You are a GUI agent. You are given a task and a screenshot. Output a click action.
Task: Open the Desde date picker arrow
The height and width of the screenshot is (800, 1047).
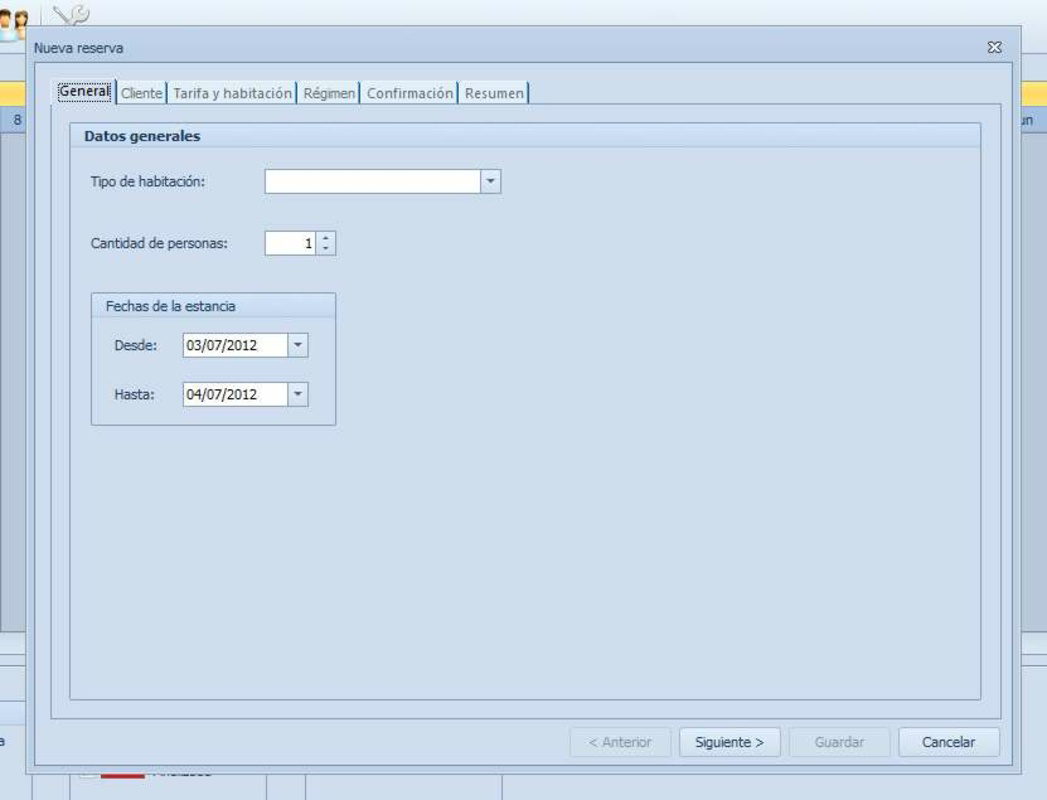[298, 345]
